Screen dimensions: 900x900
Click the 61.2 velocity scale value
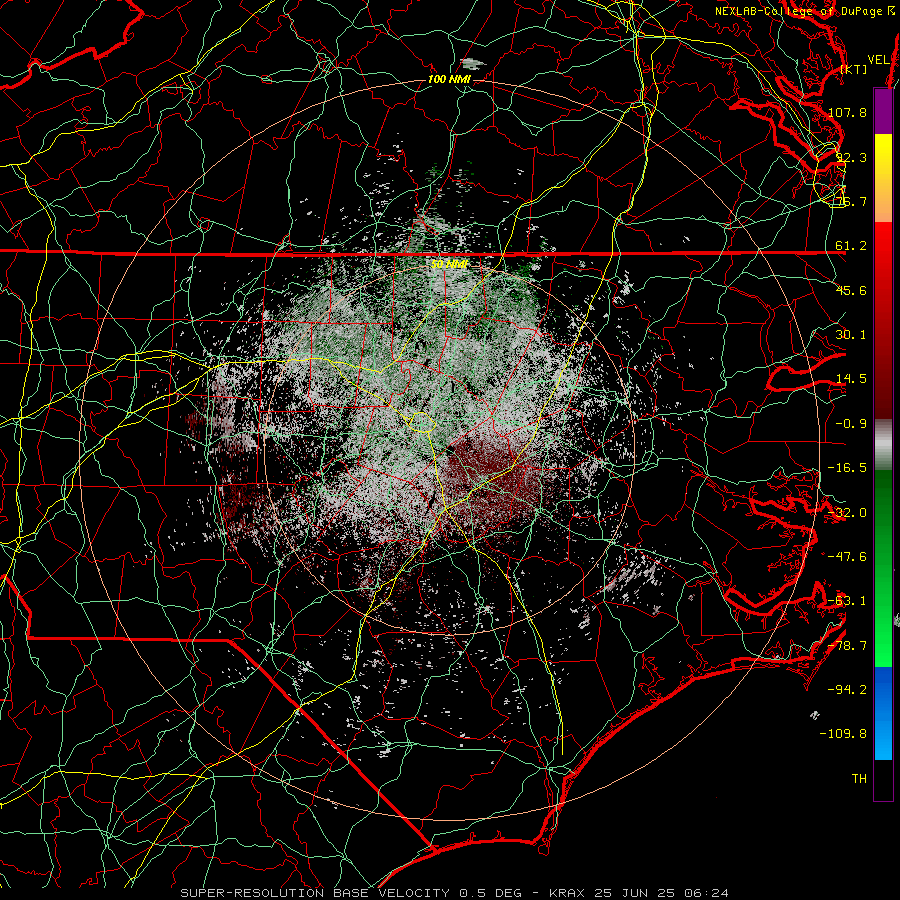click(851, 246)
